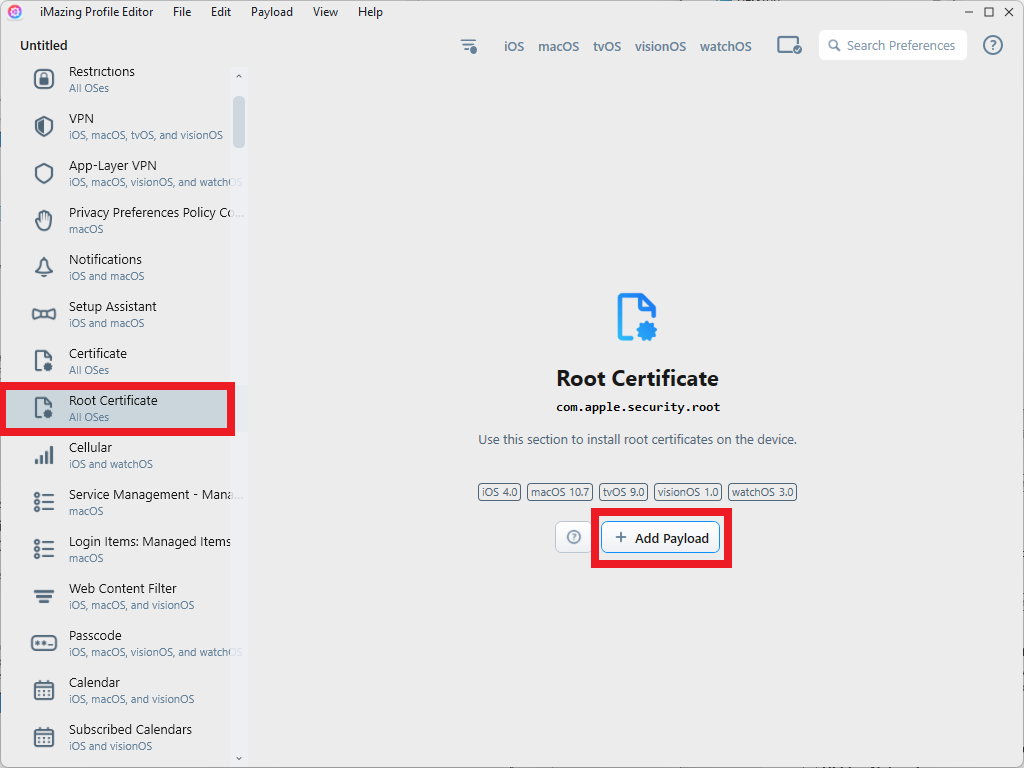The image size is (1024, 768).
Task: Filter payloads by tvOS
Action: [x=607, y=46]
